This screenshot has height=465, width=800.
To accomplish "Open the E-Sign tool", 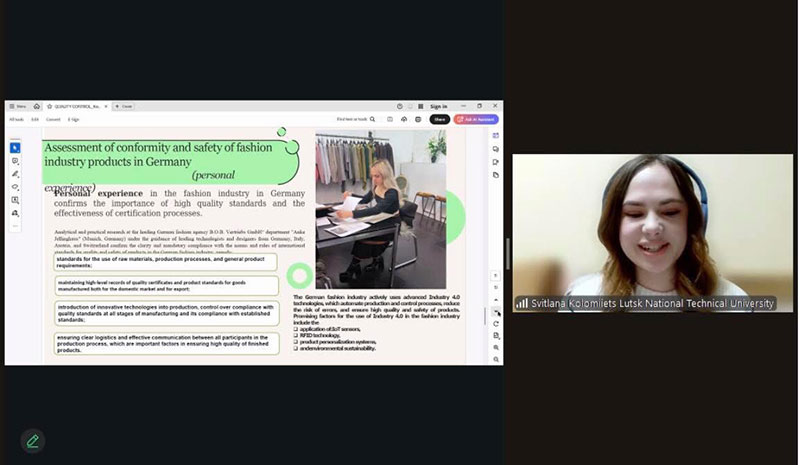I will pyautogui.click(x=73, y=119).
